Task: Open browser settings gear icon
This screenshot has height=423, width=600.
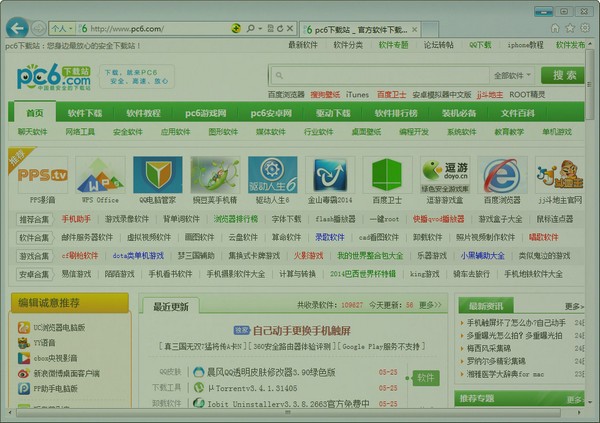Action: (585, 28)
